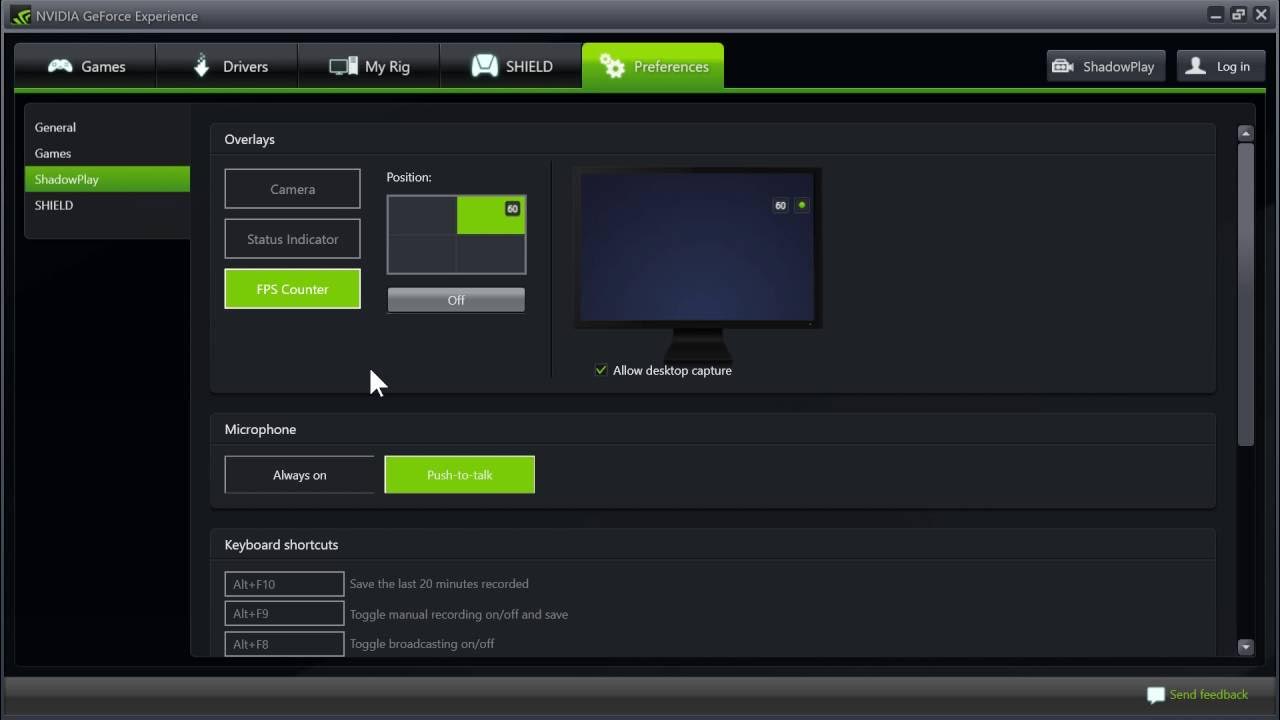Click the Overlays section heading
This screenshot has height=720, width=1280.
pyautogui.click(x=249, y=139)
